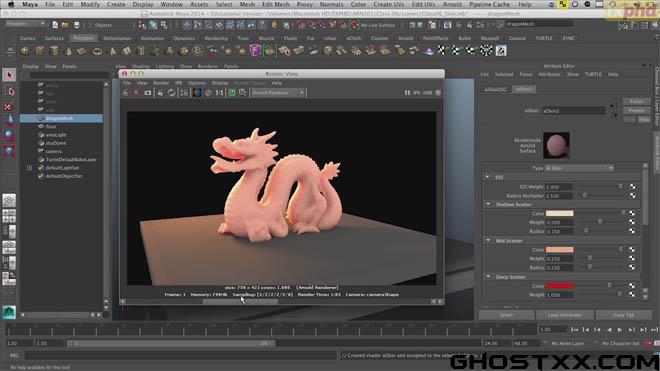Switch to the Rendering shelf tab
Image resolution: width=660 pixels, height=371 pixels.
point(216,38)
